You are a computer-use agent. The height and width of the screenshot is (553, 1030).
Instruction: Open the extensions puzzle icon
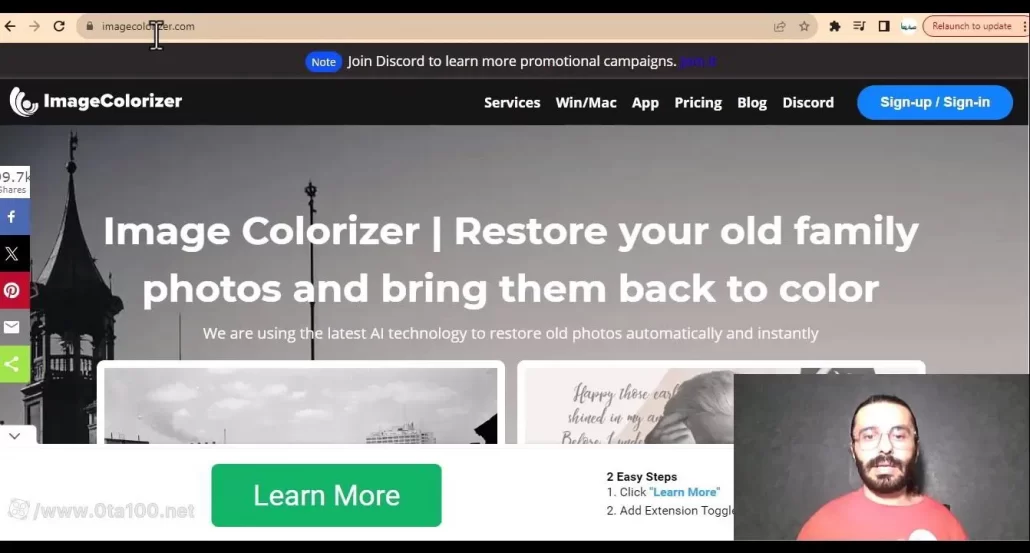point(834,26)
